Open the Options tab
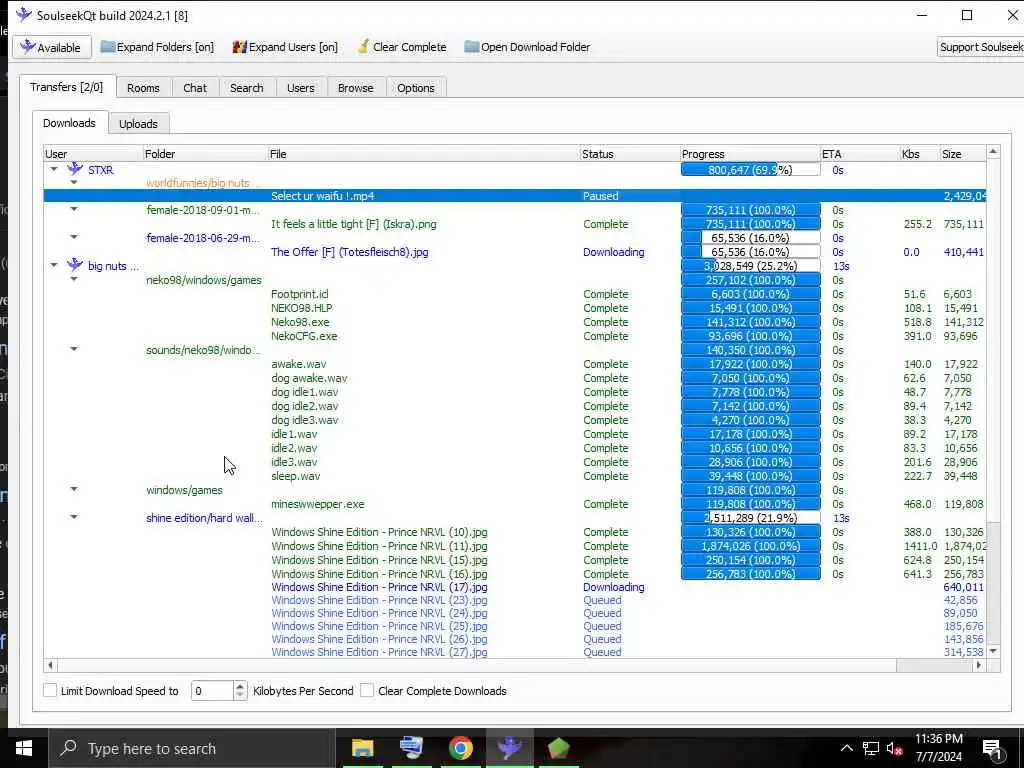The height and width of the screenshot is (768, 1024). point(415,88)
